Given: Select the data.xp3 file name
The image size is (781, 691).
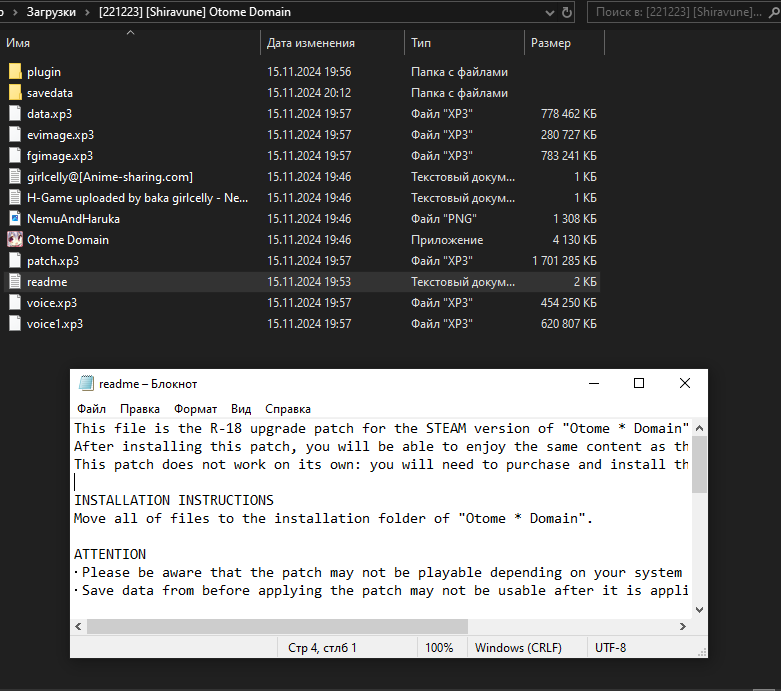Looking at the screenshot, I should (49, 114).
